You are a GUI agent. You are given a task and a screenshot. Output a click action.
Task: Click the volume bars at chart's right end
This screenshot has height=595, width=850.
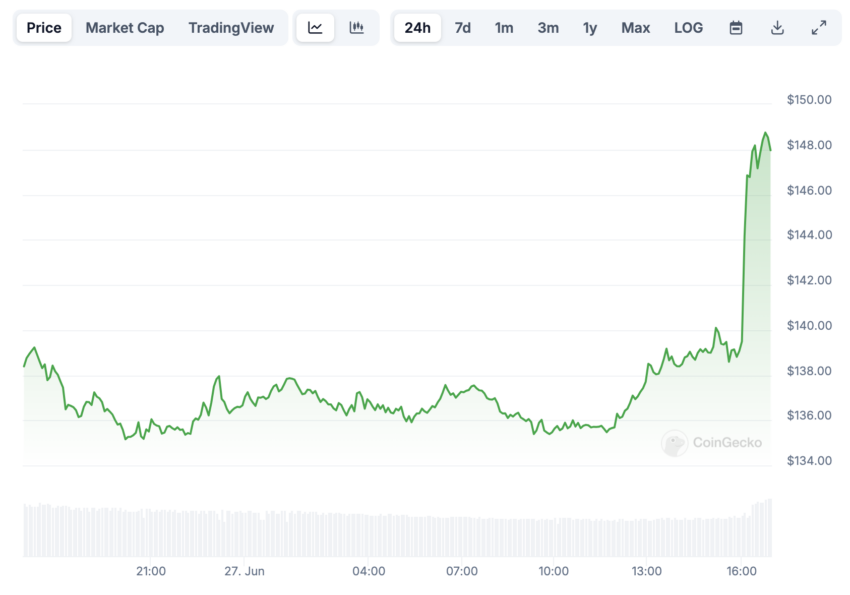pos(762,528)
